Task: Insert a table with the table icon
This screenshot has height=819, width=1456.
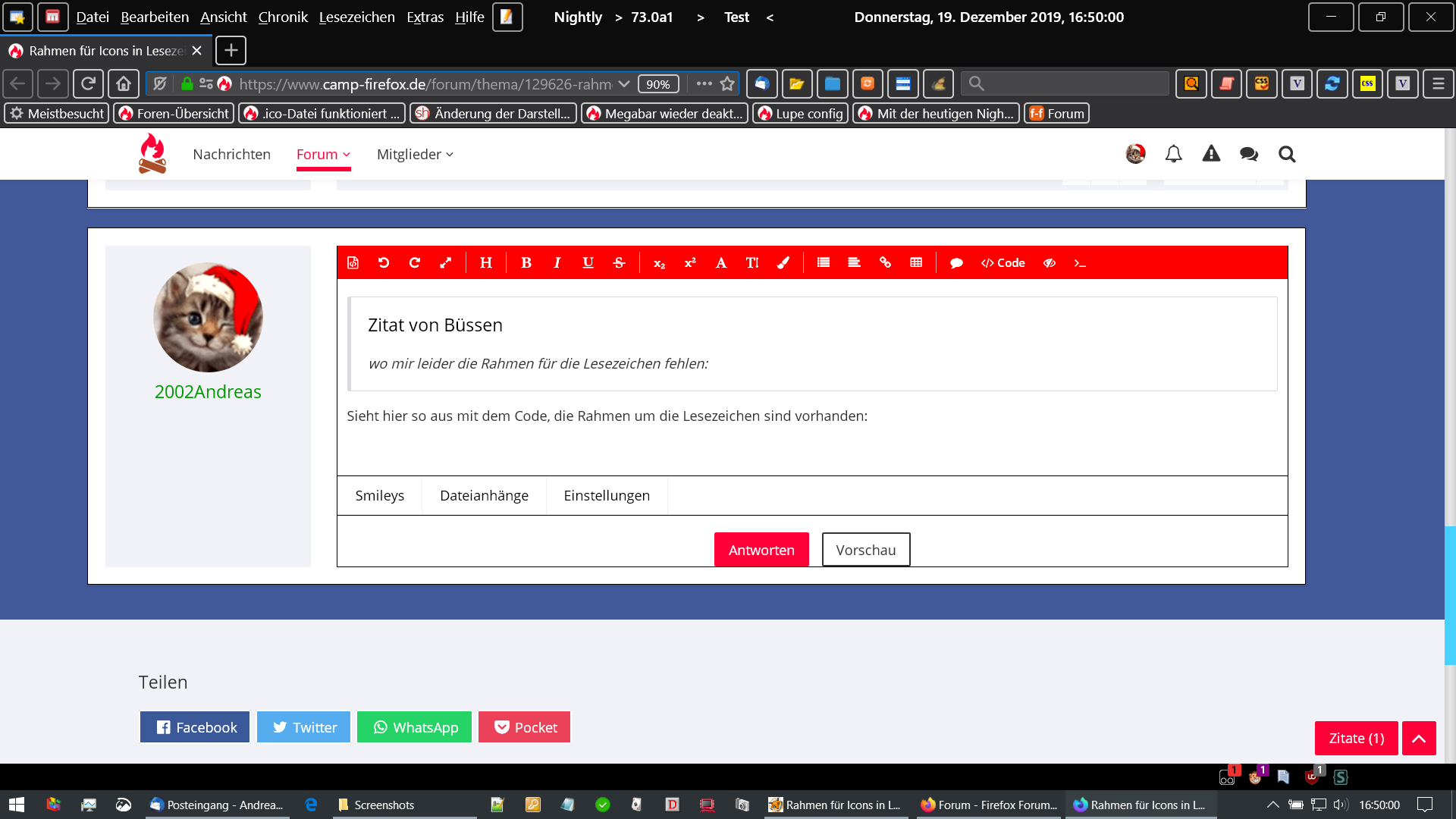Action: [x=916, y=262]
